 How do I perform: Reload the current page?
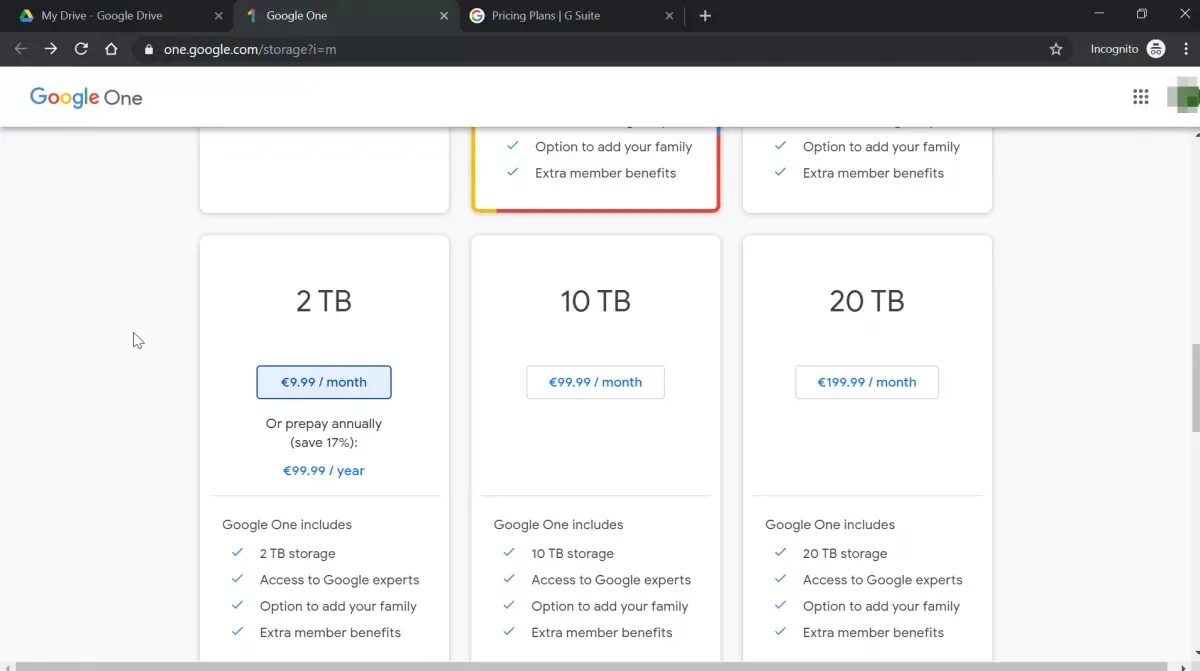(x=81, y=49)
